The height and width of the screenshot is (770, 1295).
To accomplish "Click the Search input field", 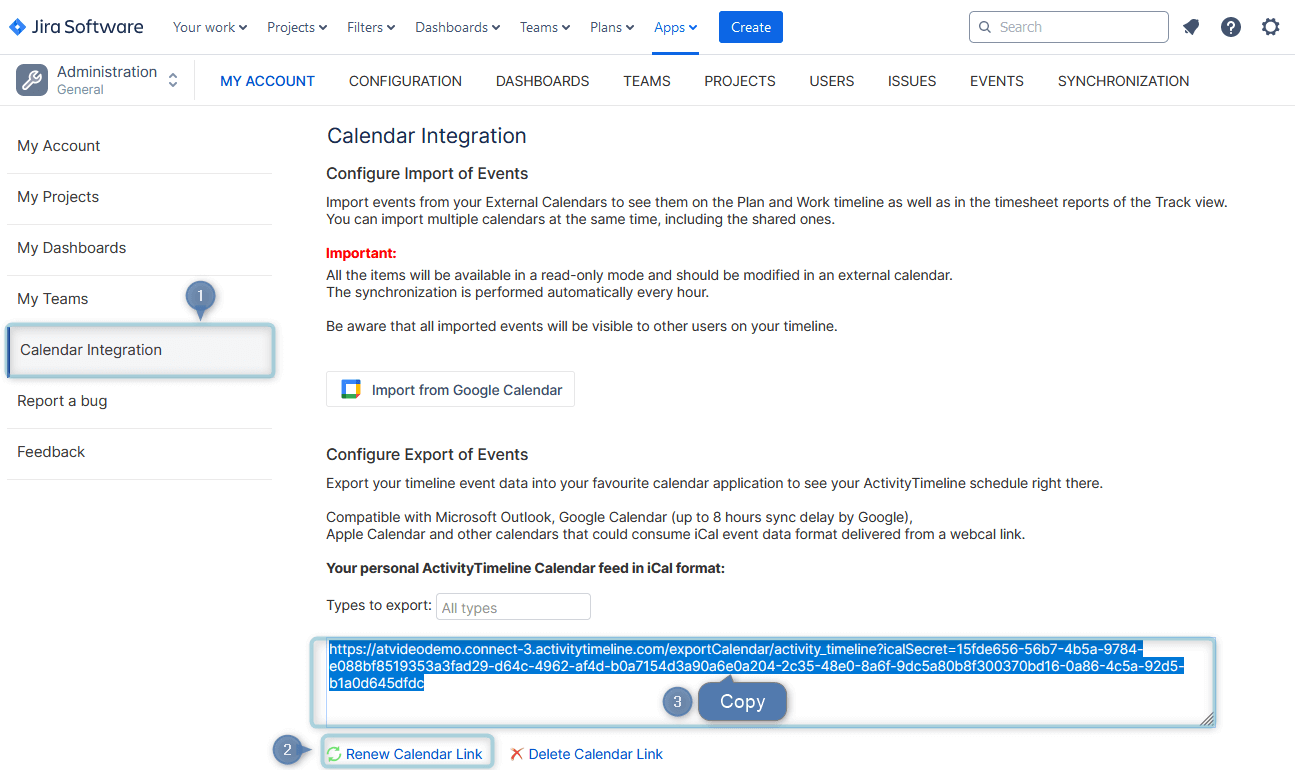I will click(x=1069, y=27).
